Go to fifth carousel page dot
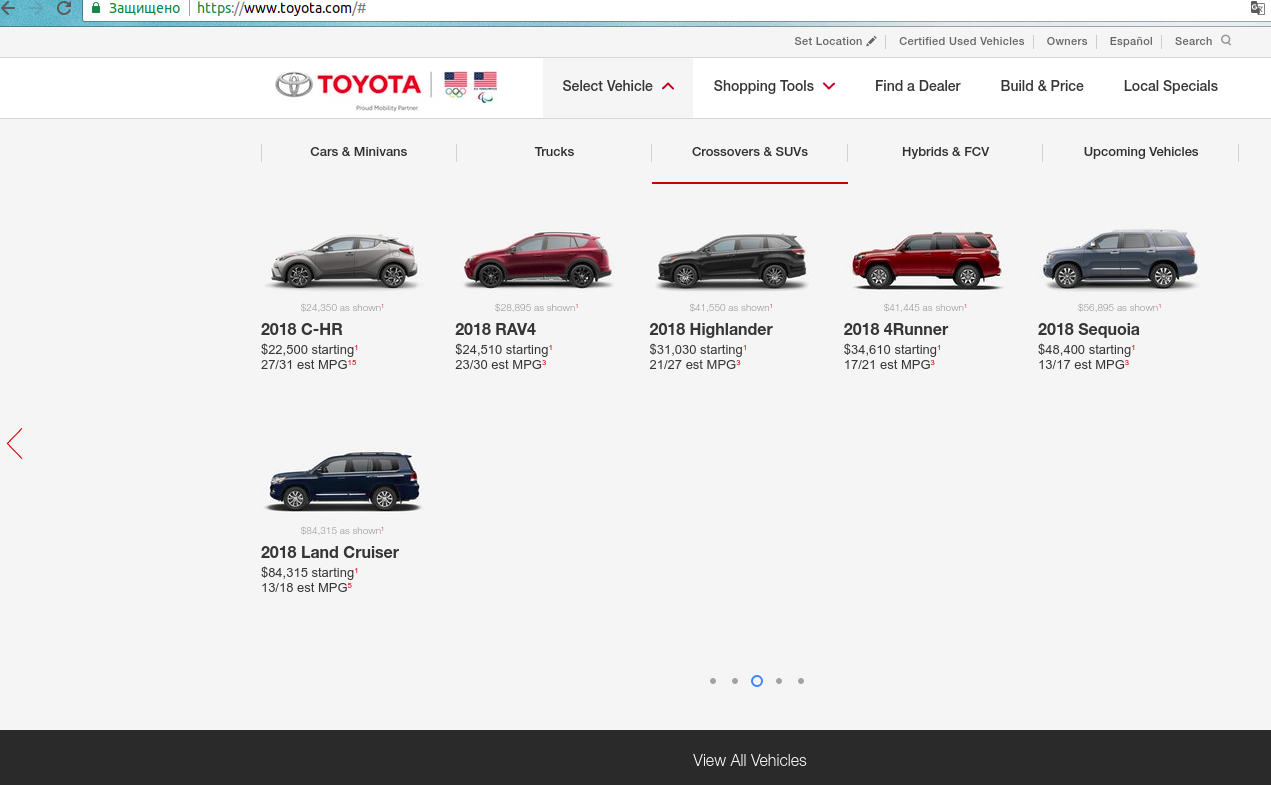This screenshot has height=785, width=1271. (x=801, y=681)
